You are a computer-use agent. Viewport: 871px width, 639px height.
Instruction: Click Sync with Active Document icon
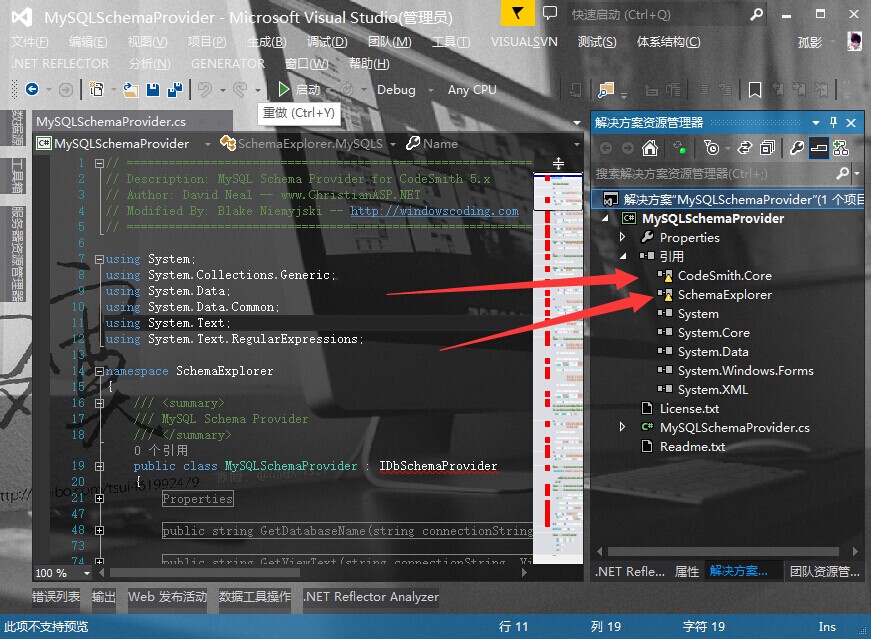tap(744, 148)
